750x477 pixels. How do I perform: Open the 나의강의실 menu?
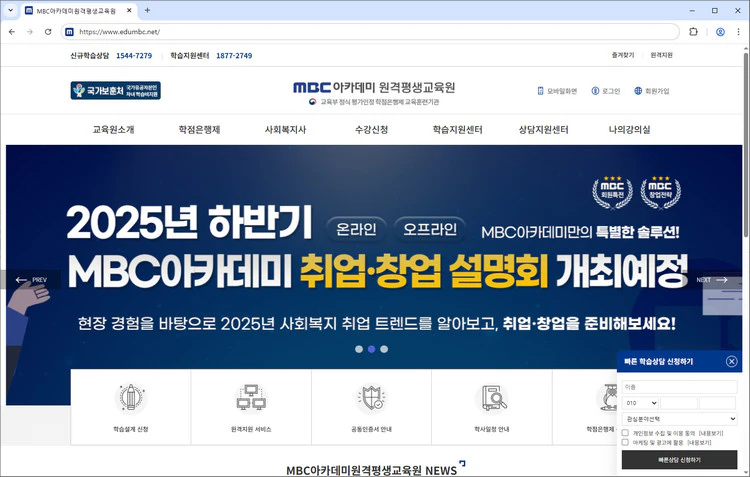(x=629, y=129)
